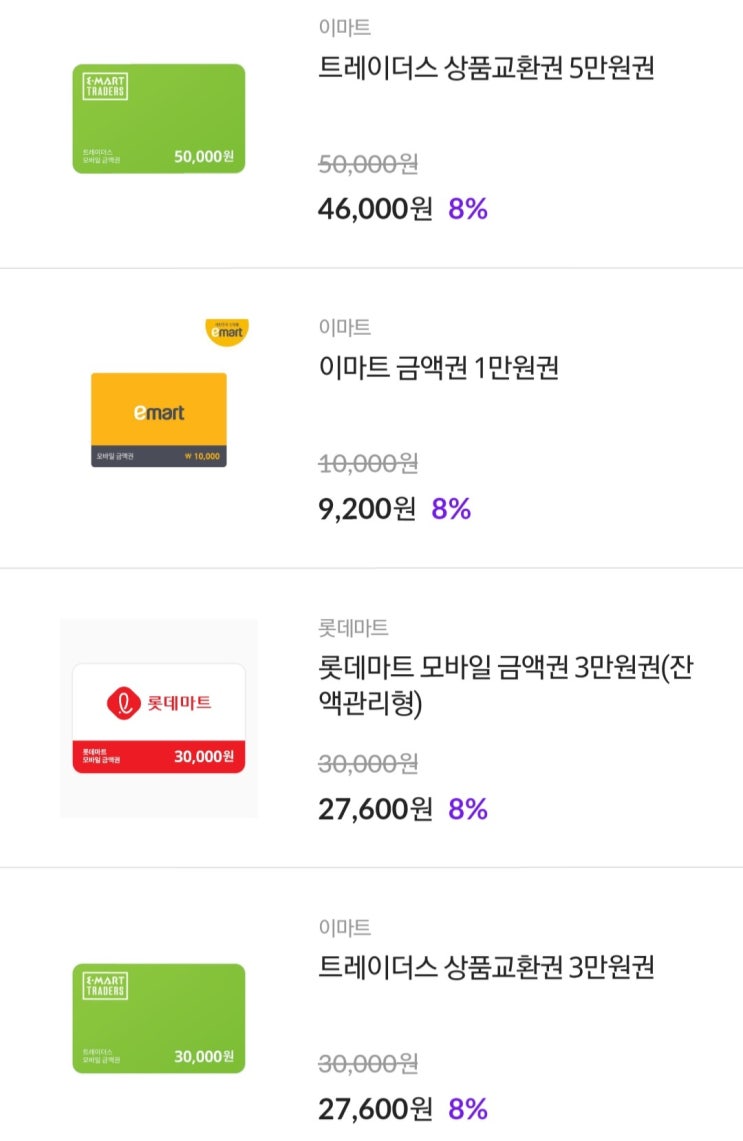The image size is (743, 1141).
Task: Click the 27,600원 price under 롯데마트 voucher
Action: click(375, 808)
